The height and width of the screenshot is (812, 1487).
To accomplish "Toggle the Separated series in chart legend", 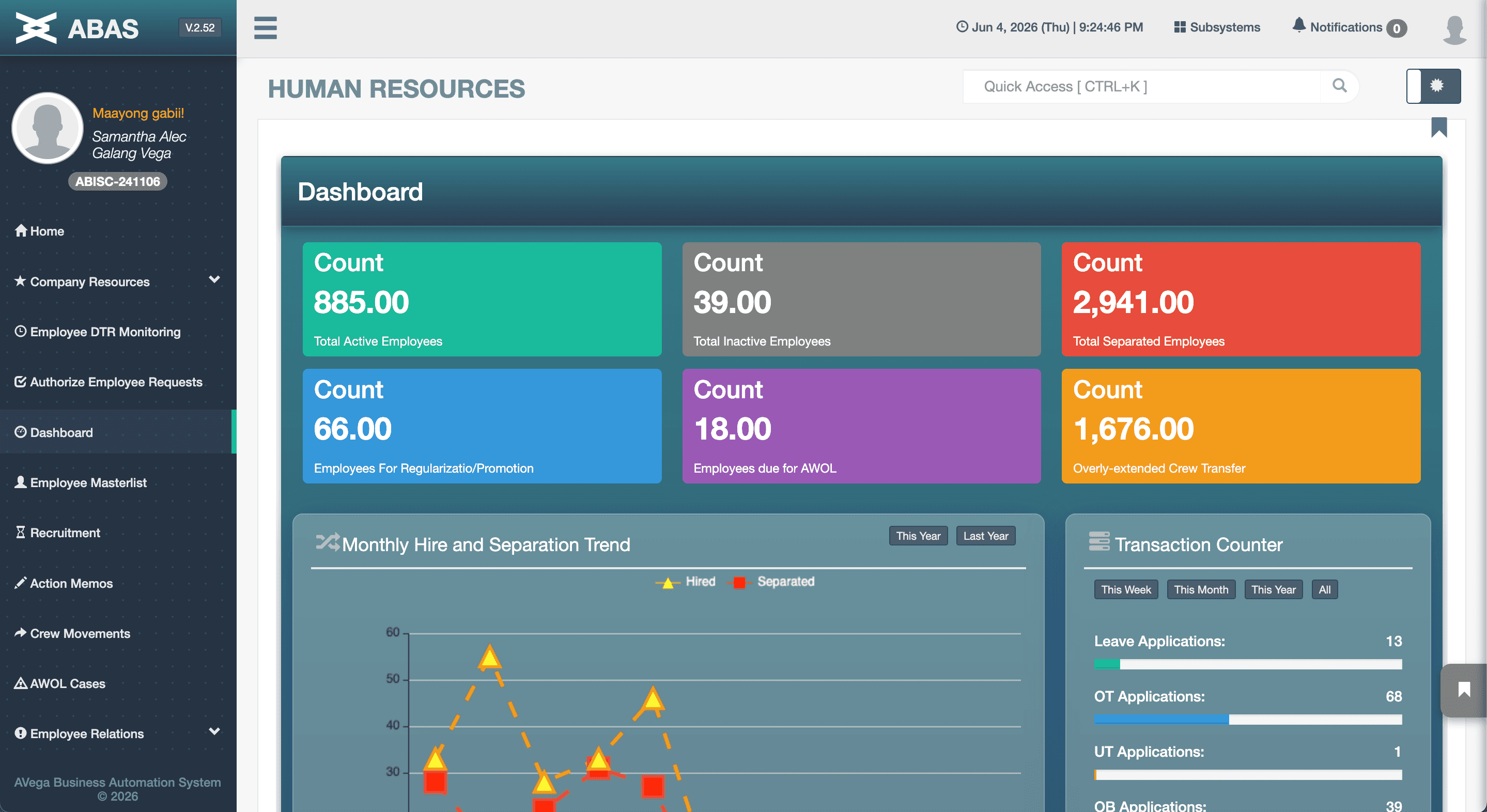I will click(x=771, y=582).
